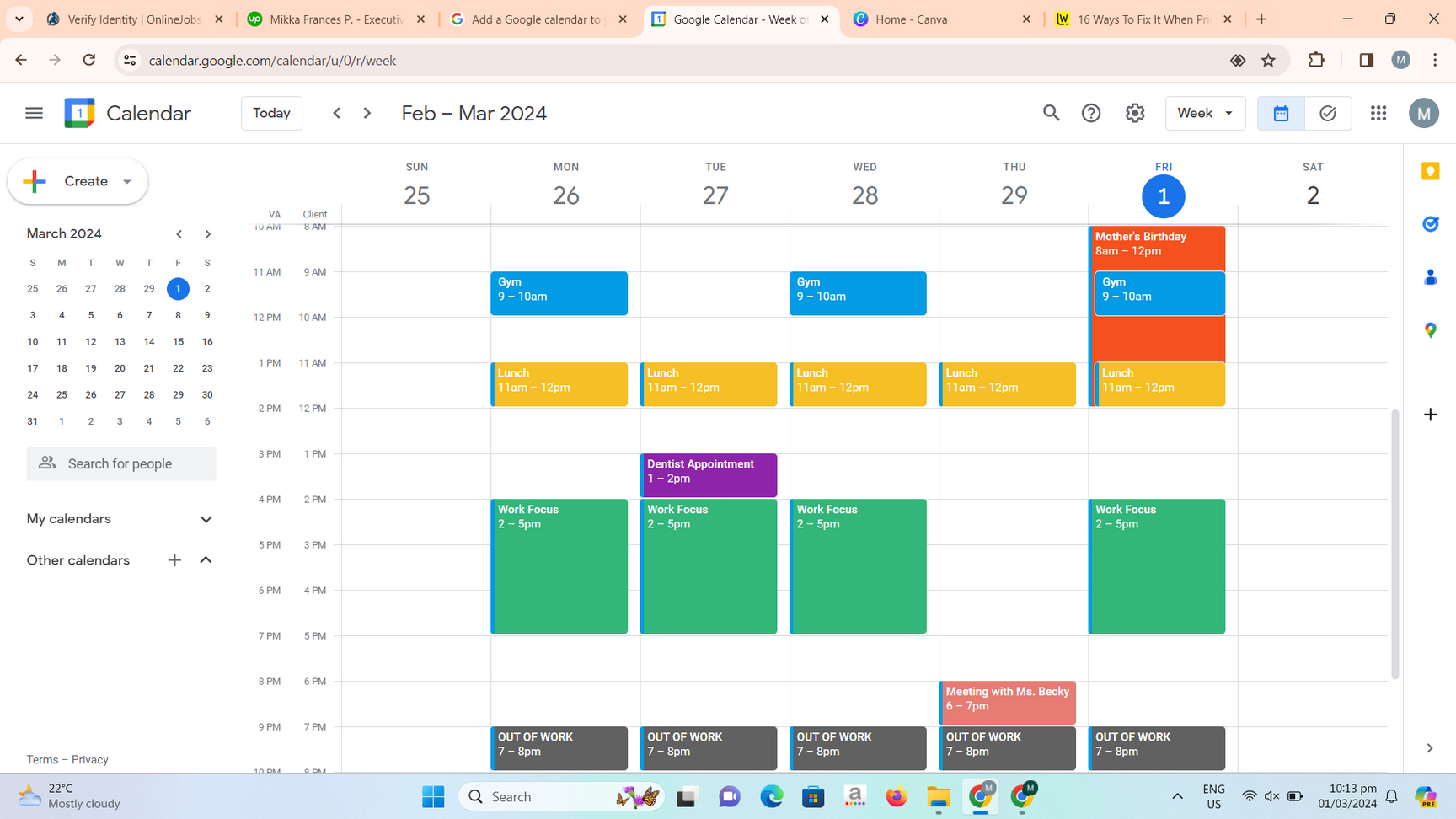
Task: Open browser Extensions puzzle icon
Action: click(x=1316, y=60)
